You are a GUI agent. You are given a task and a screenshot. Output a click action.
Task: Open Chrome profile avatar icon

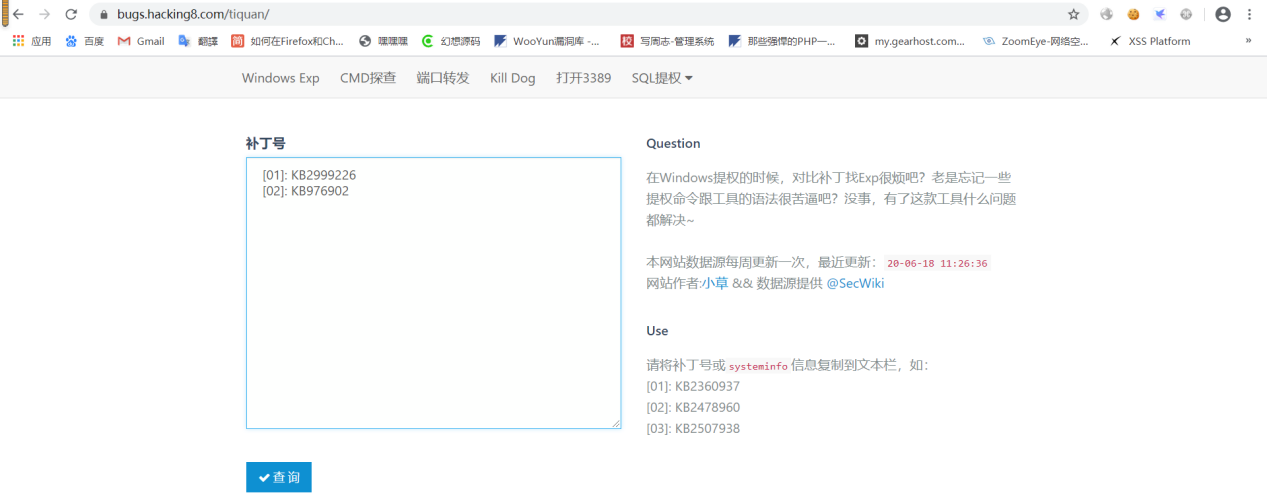click(x=1222, y=14)
